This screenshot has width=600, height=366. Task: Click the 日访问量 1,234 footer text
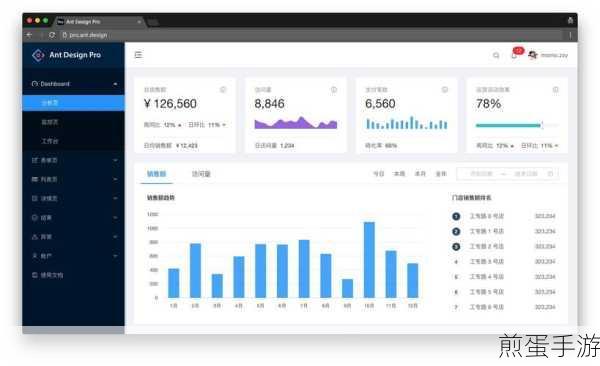[274, 146]
